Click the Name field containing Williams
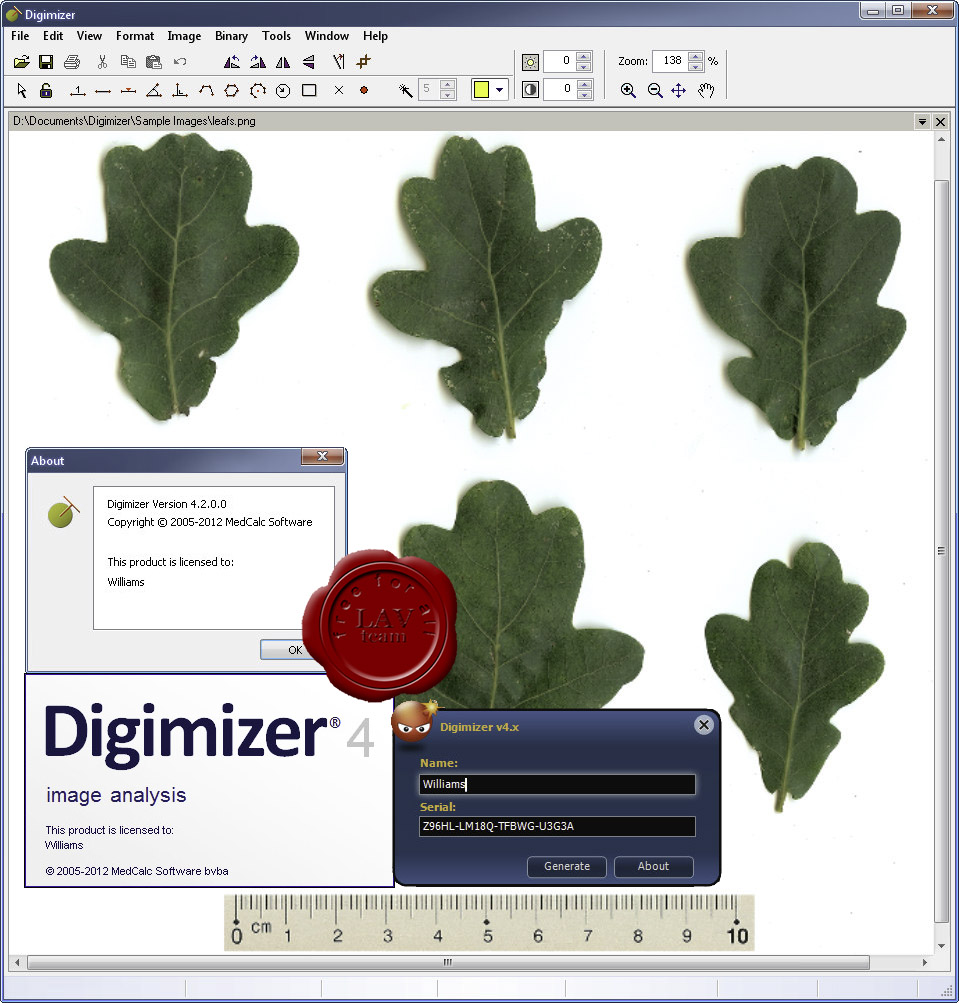Screen dimensions: 959x1003 (x=557, y=784)
